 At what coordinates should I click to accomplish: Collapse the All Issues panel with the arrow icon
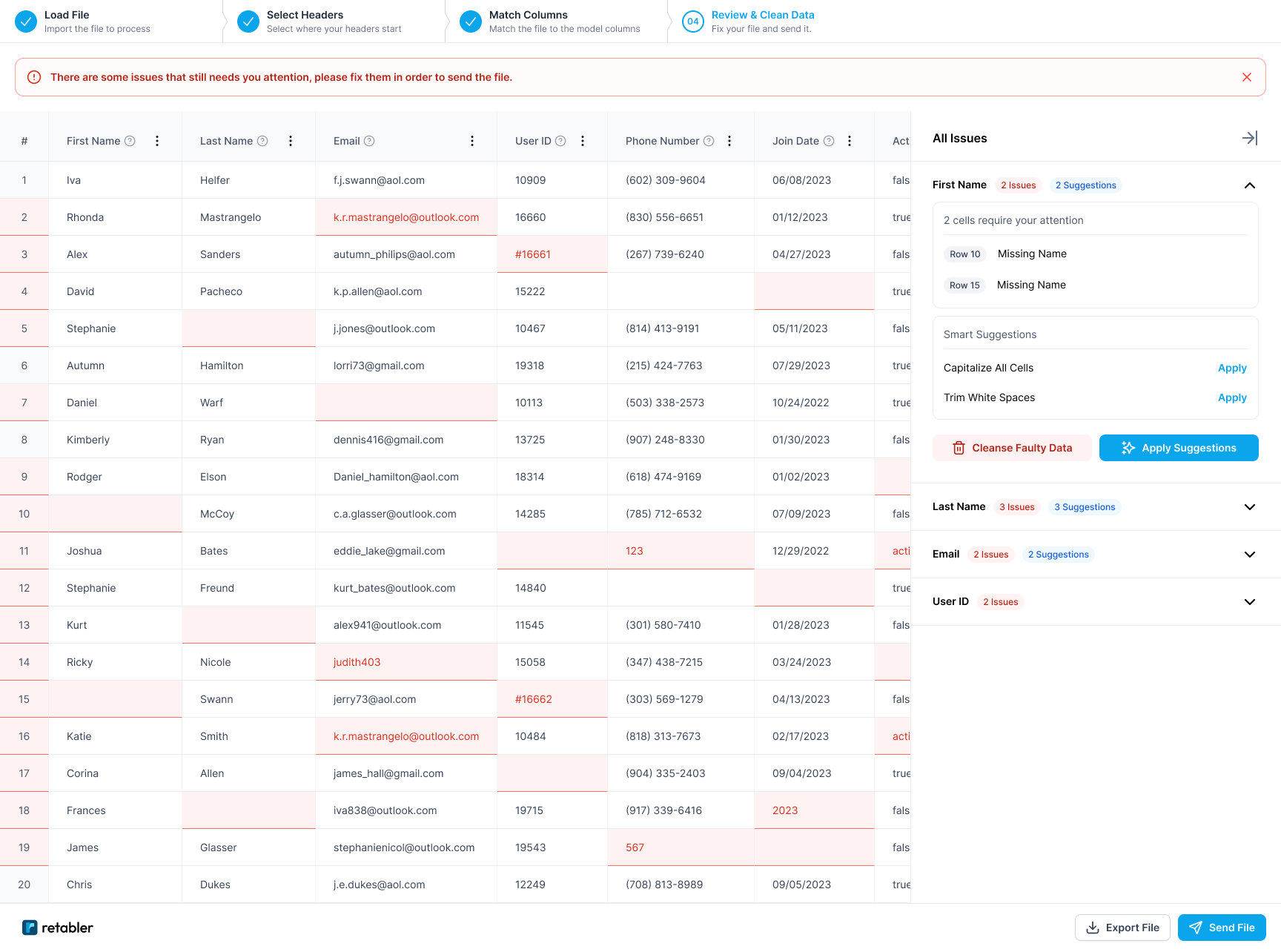[x=1250, y=138]
